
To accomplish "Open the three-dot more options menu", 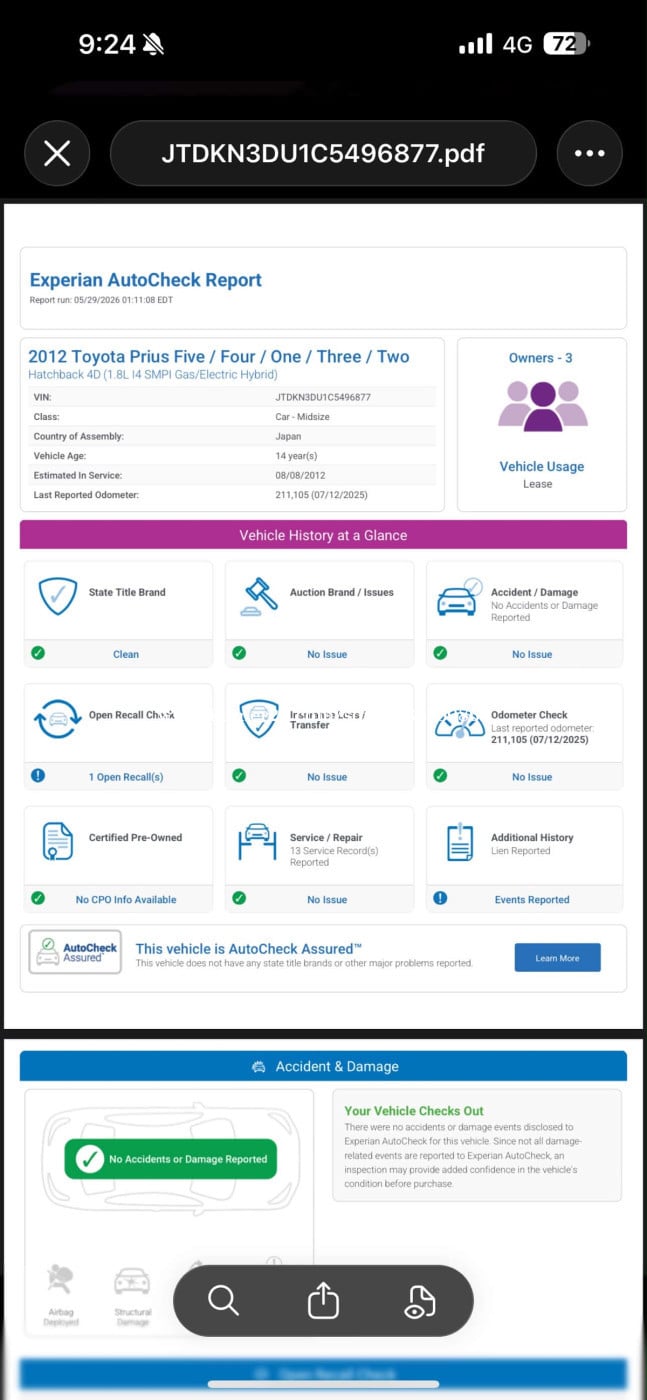I will click(589, 153).
